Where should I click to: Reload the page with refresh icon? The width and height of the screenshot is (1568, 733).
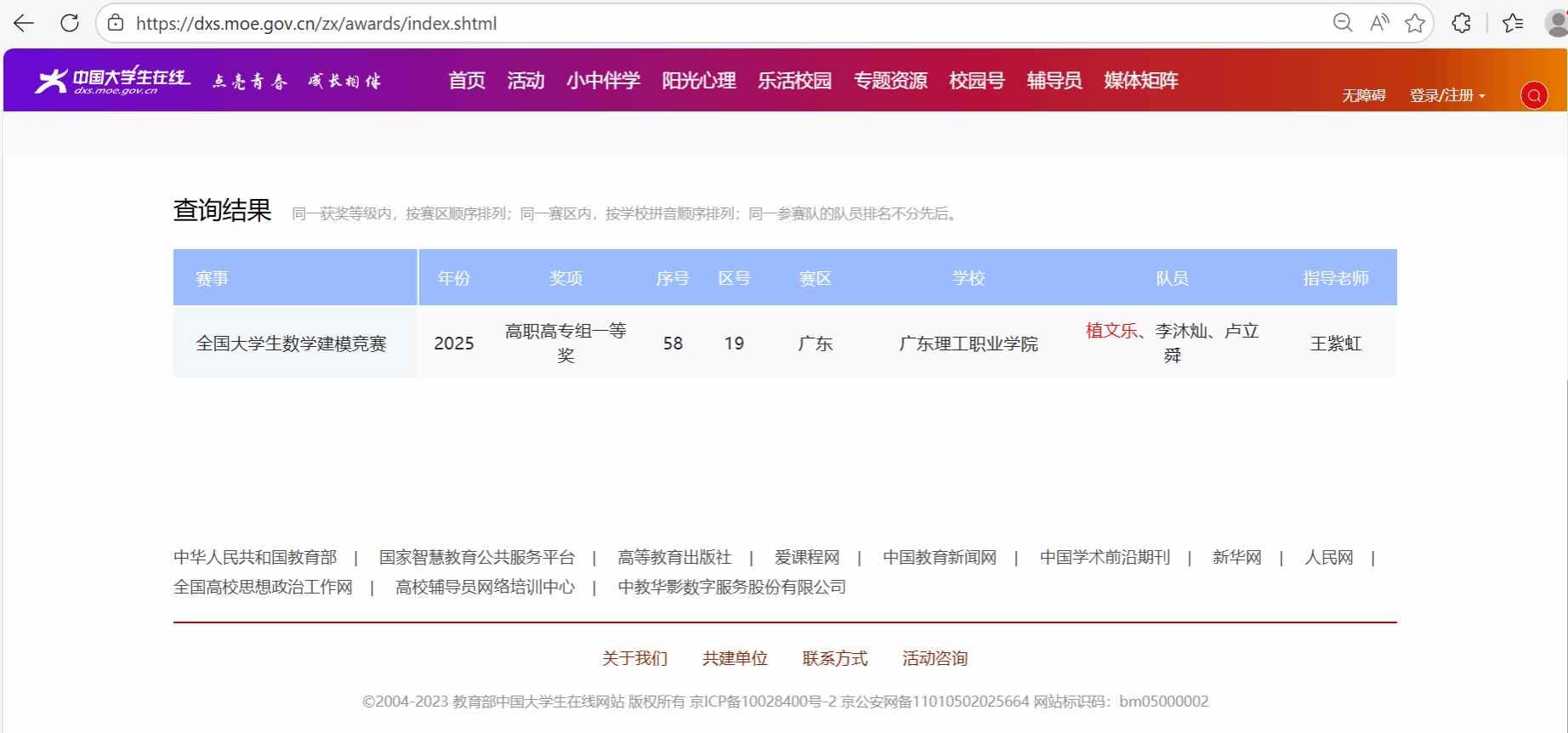[x=70, y=23]
